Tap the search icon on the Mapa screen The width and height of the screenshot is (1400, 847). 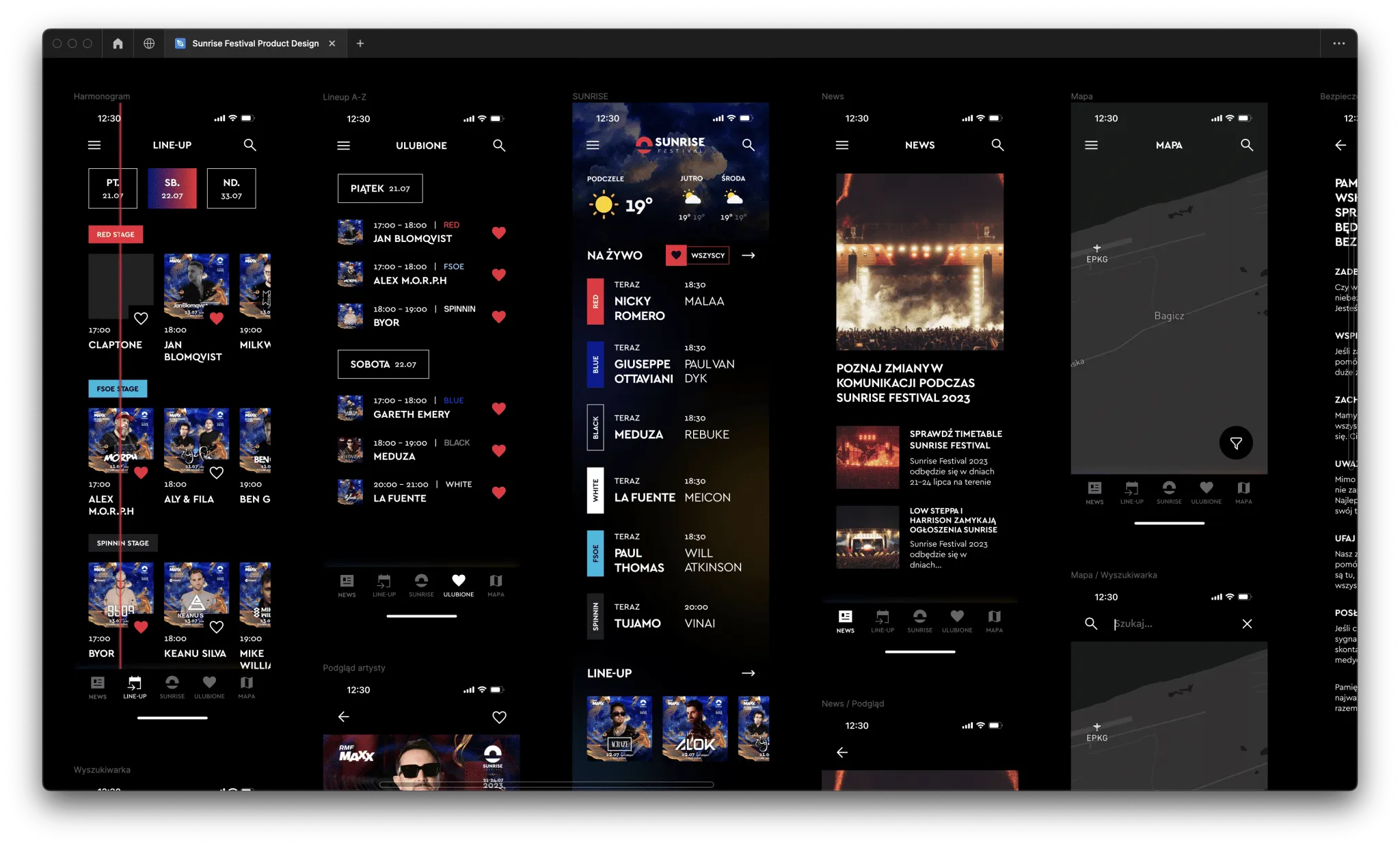[1248, 145]
